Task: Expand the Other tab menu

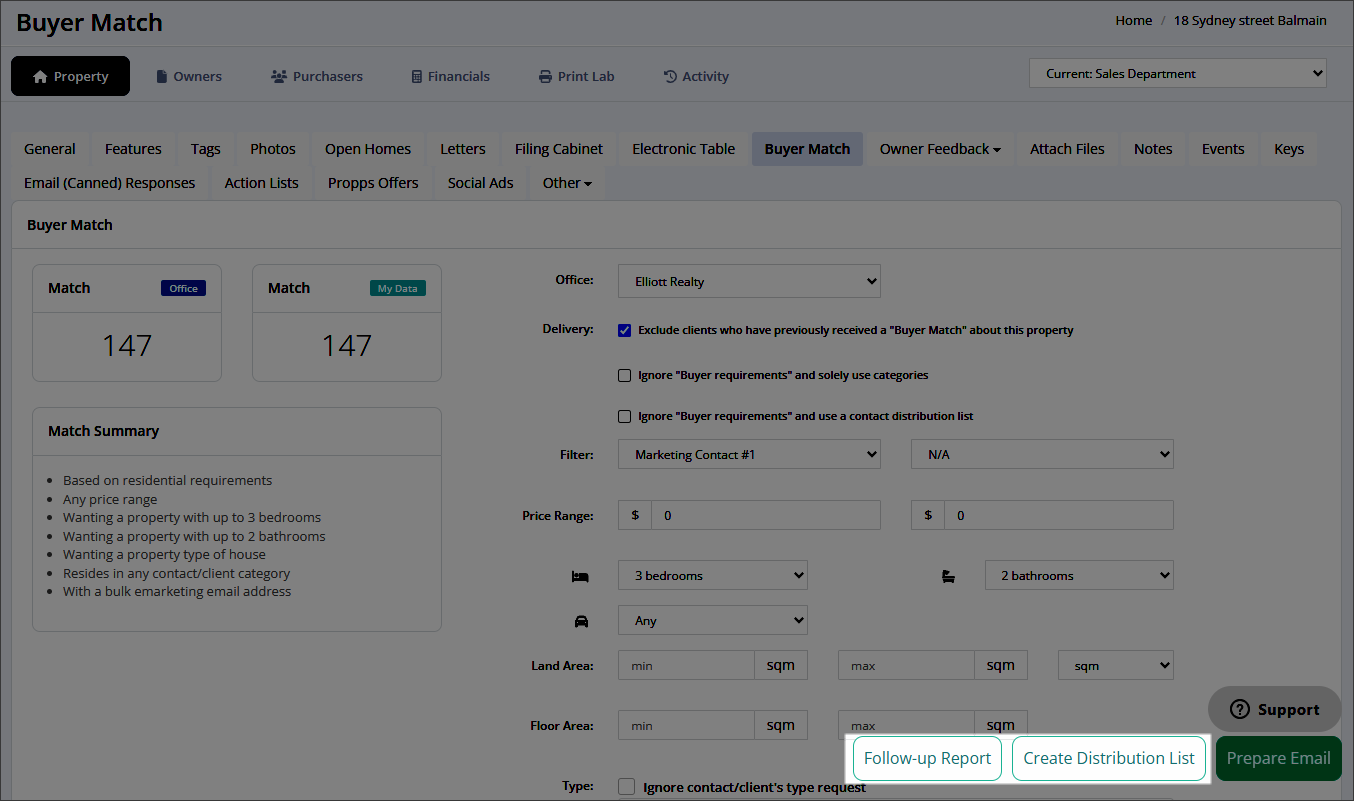Action: coord(567,183)
